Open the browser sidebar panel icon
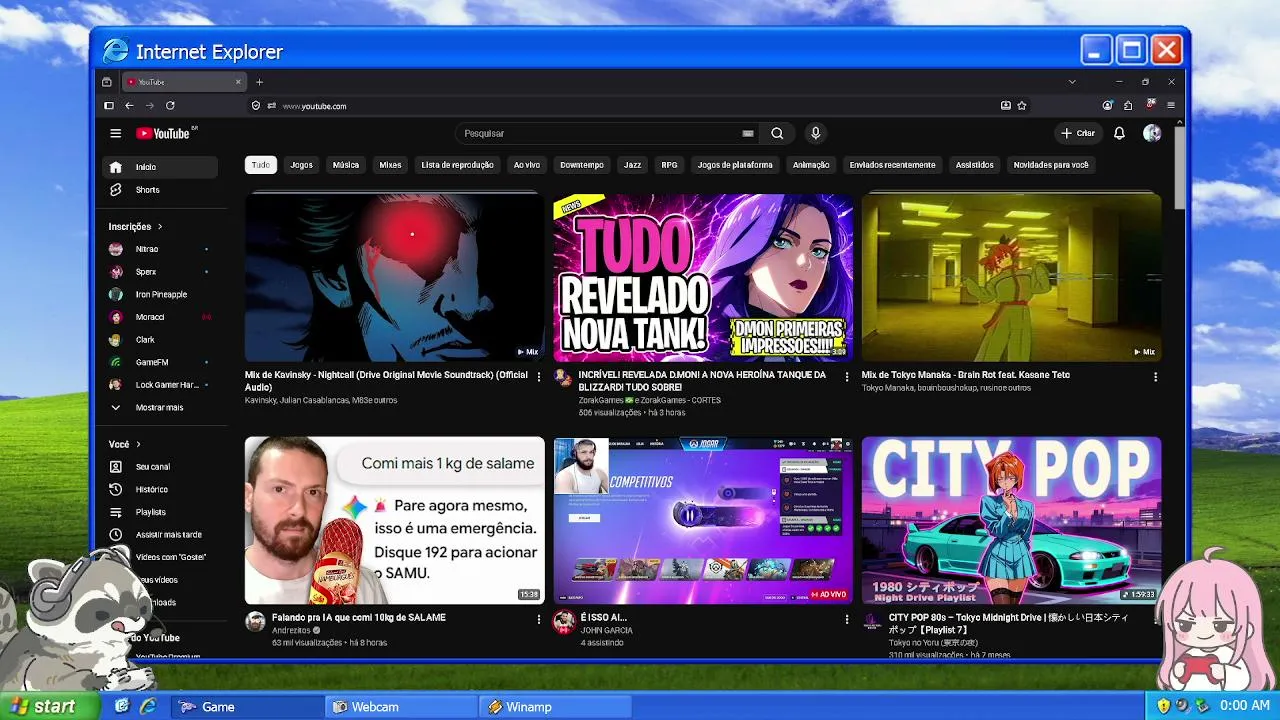Image resolution: width=1280 pixels, height=720 pixels. pyautogui.click(x=109, y=105)
